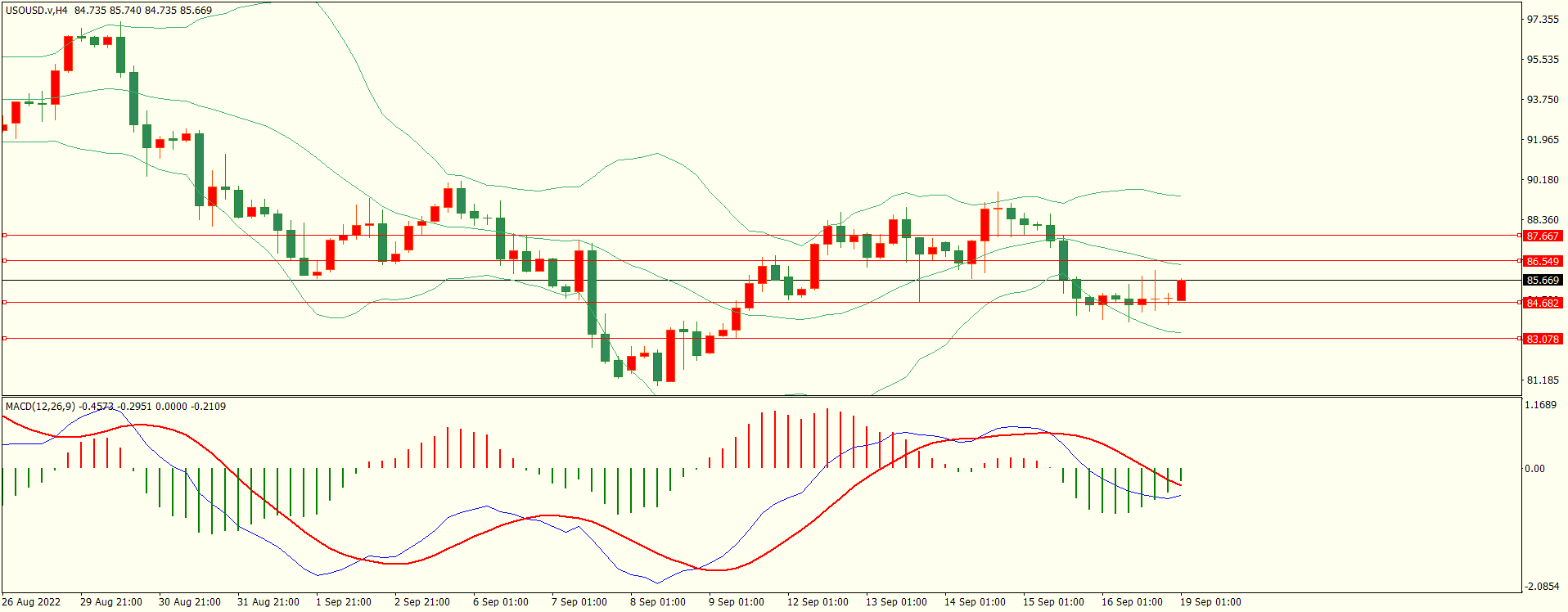
Task: Click the 7 Sep 01:00 time axis label
Action: [x=579, y=602]
